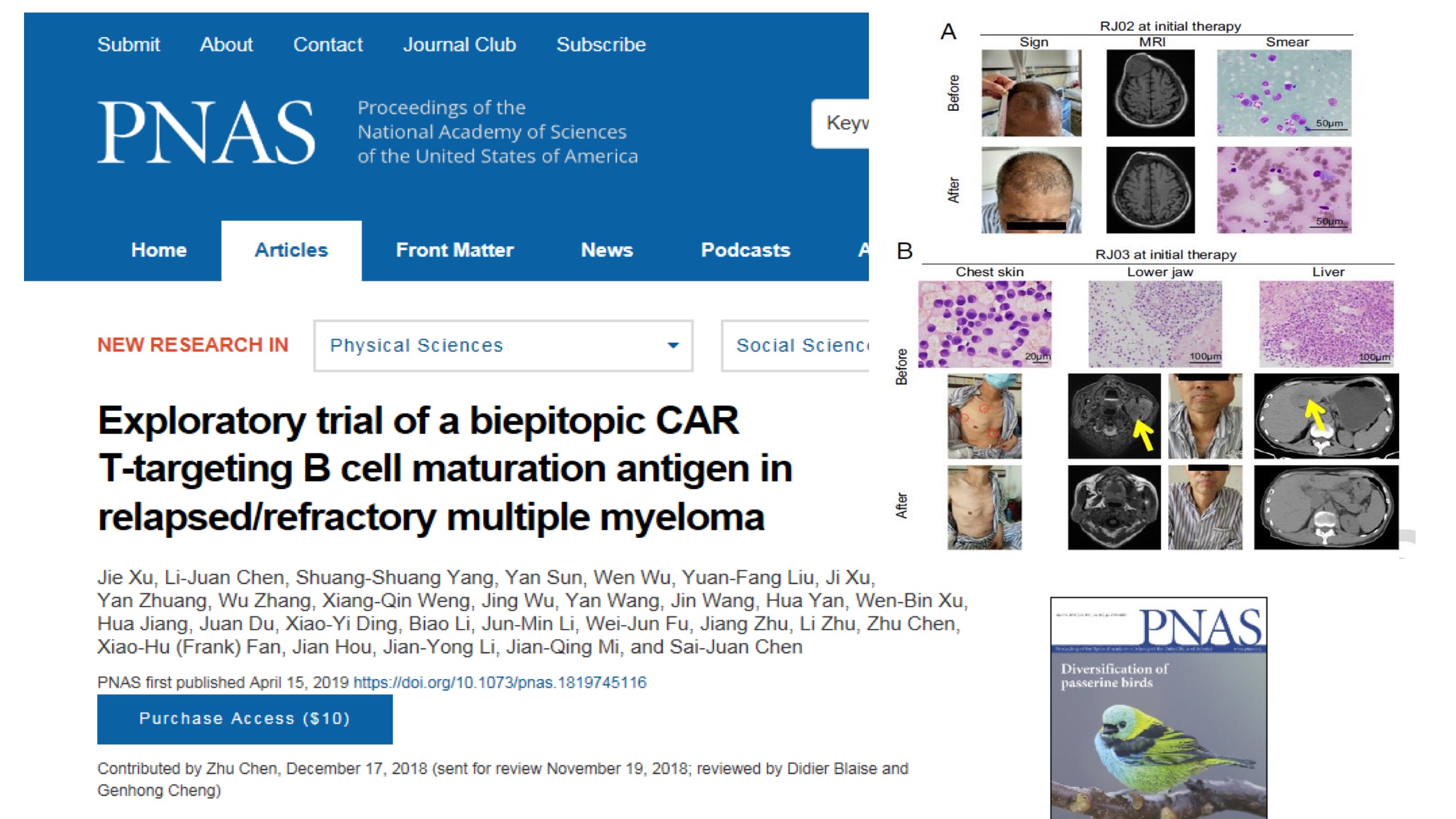Click the 'RJ02 at initial therapy' figure heading

[x=1170, y=26]
